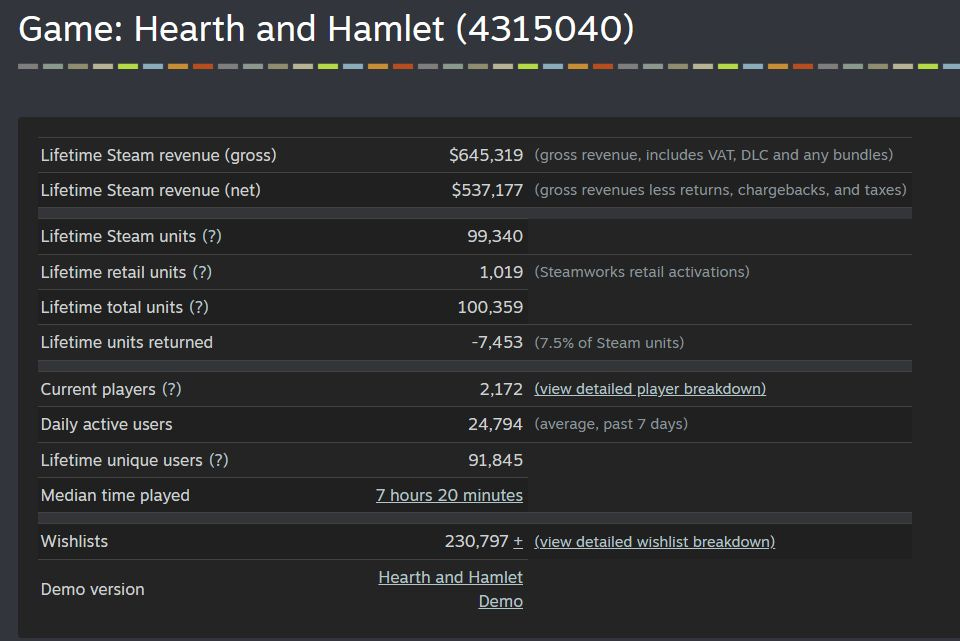
Task: Click the help (?) next to Lifetime unique users
Action: pyautogui.click(x=219, y=460)
